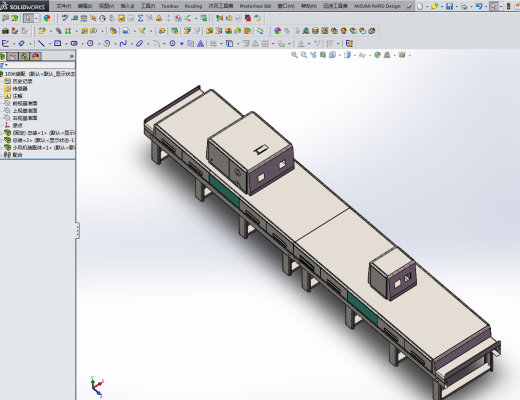Click the render tools appearance ball icon

pos(277,31)
